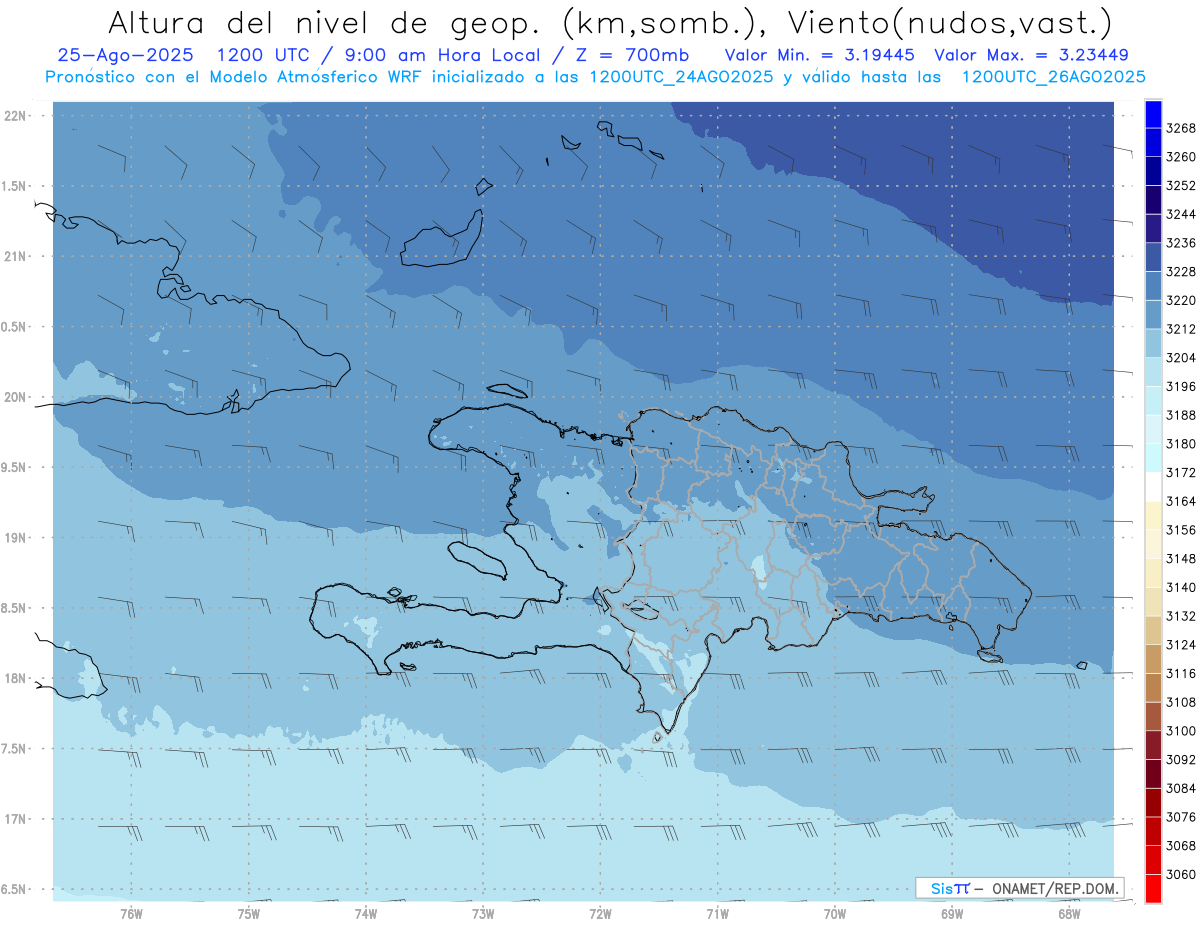This screenshot has width=1200, height=927.
Task: Click the legend value 3228
Action: click(x=1181, y=271)
